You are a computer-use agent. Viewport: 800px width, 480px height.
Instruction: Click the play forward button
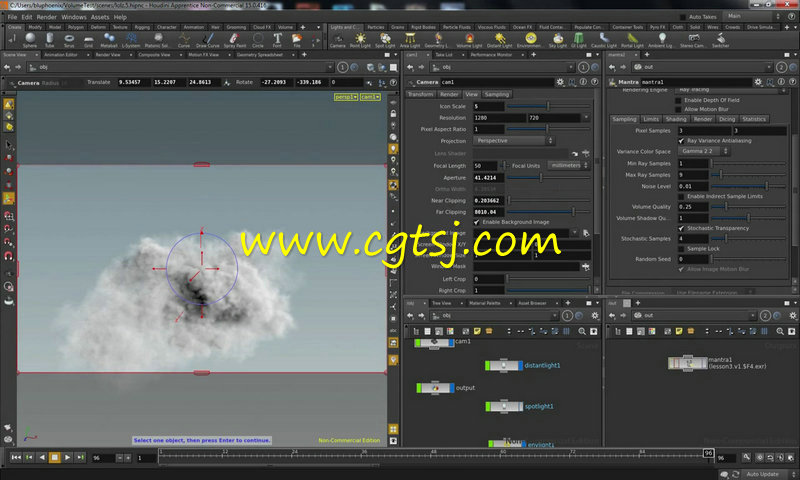(67, 458)
